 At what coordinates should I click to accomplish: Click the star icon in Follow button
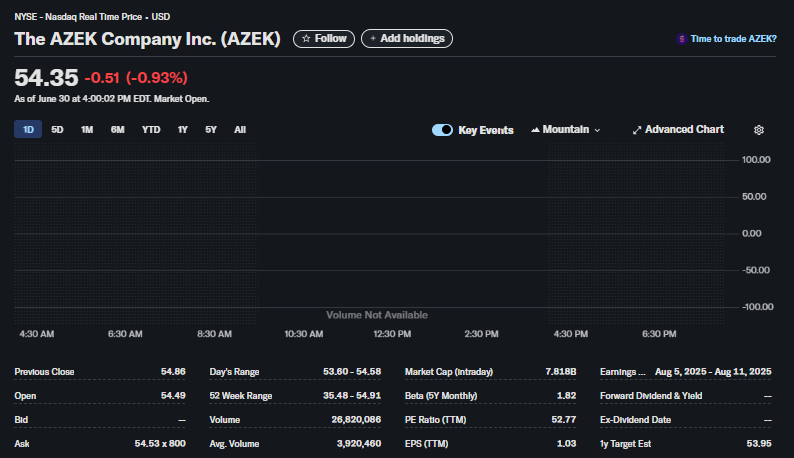306,39
